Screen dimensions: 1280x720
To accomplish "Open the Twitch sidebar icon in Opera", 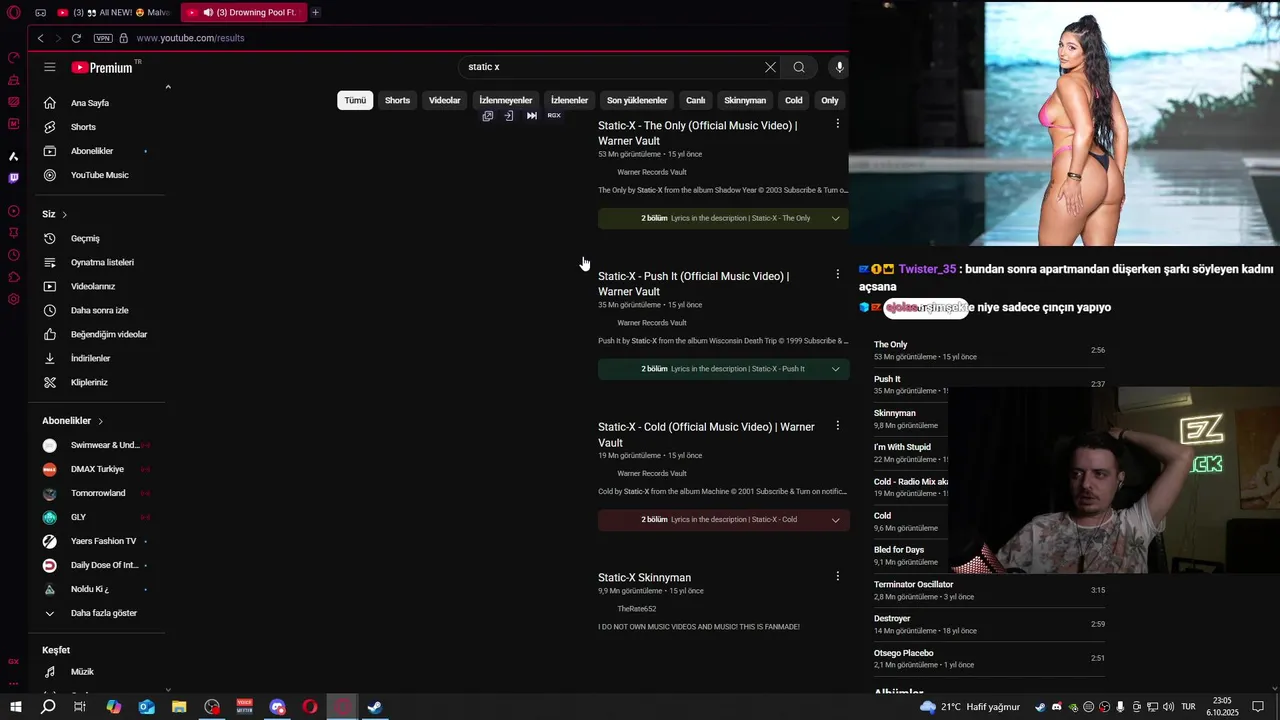I will pos(13,178).
